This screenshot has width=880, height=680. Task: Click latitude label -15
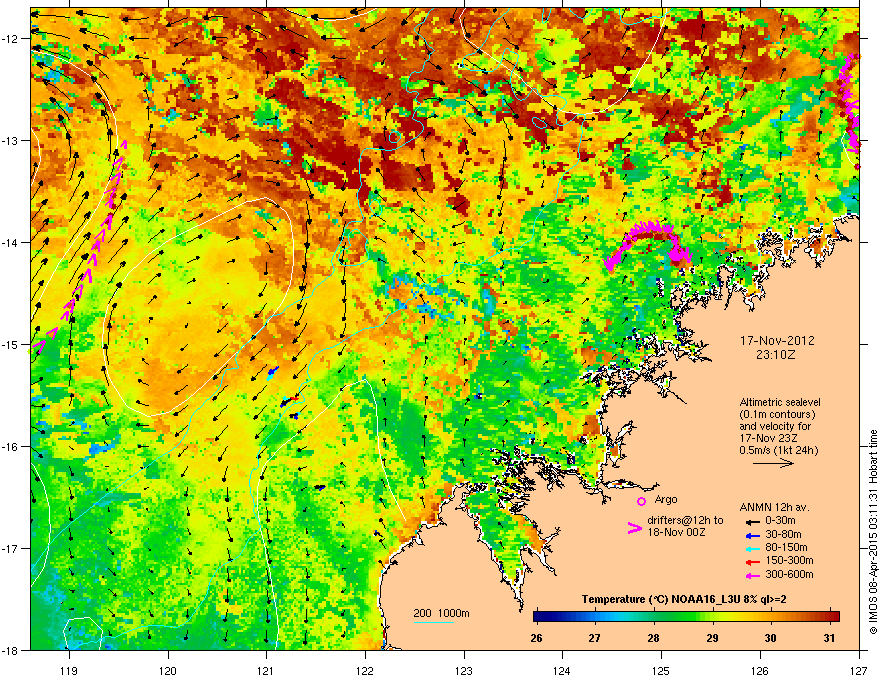[x=10, y=344]
